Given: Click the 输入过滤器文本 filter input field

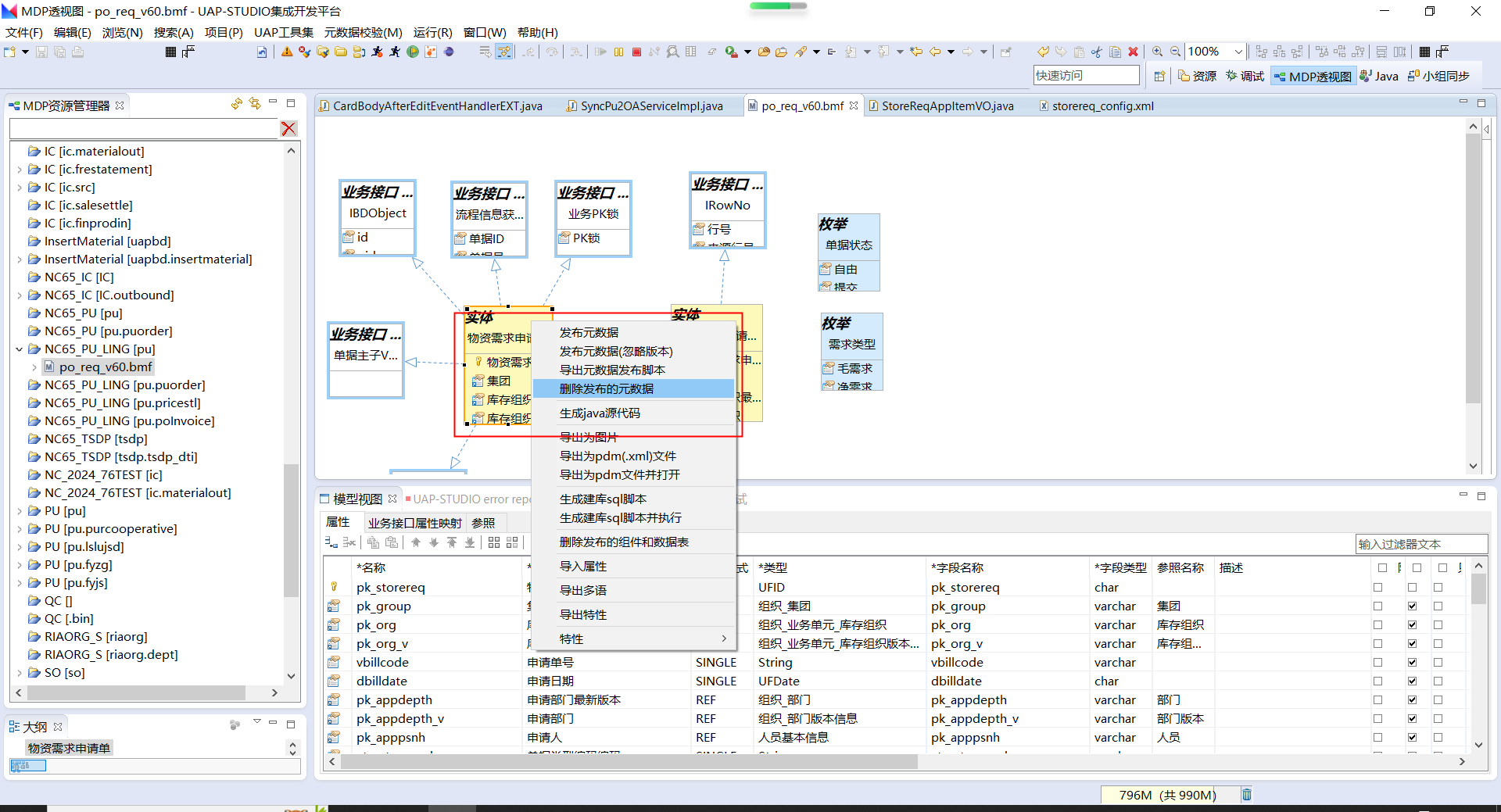Looking at the screenshot, I should (1422, 544).
